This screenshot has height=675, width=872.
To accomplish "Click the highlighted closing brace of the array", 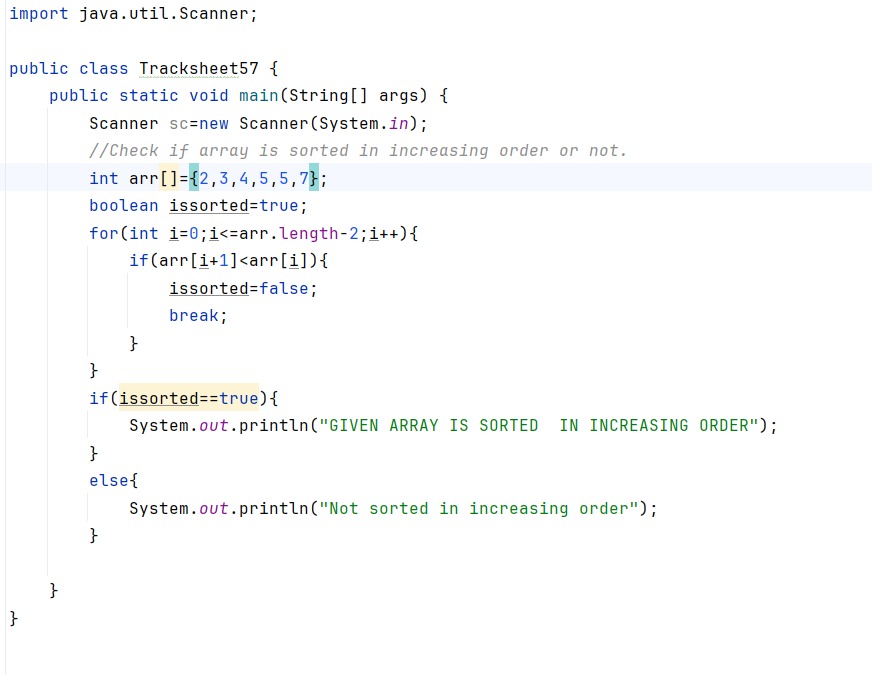I will point(314,178).
